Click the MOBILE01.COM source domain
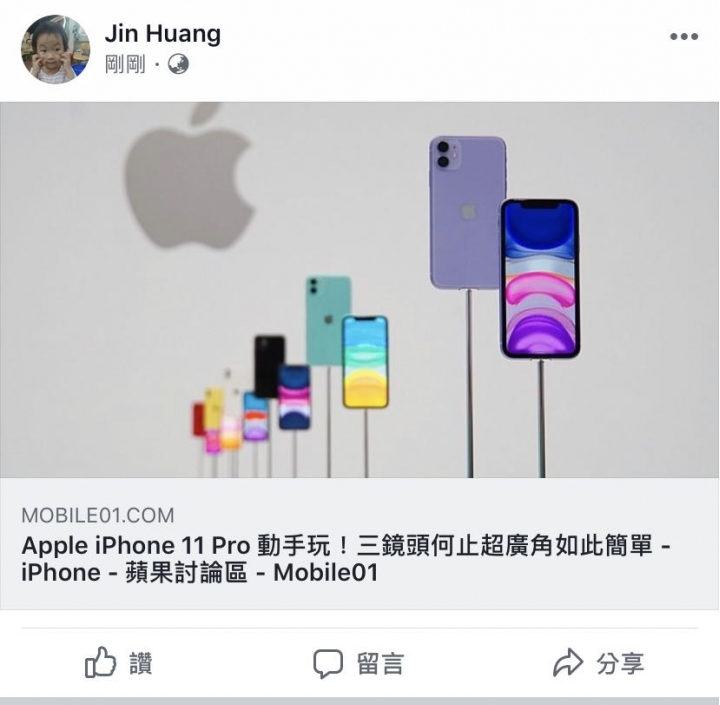Viewport: 720px width, 705px height. tap(98, 515)
